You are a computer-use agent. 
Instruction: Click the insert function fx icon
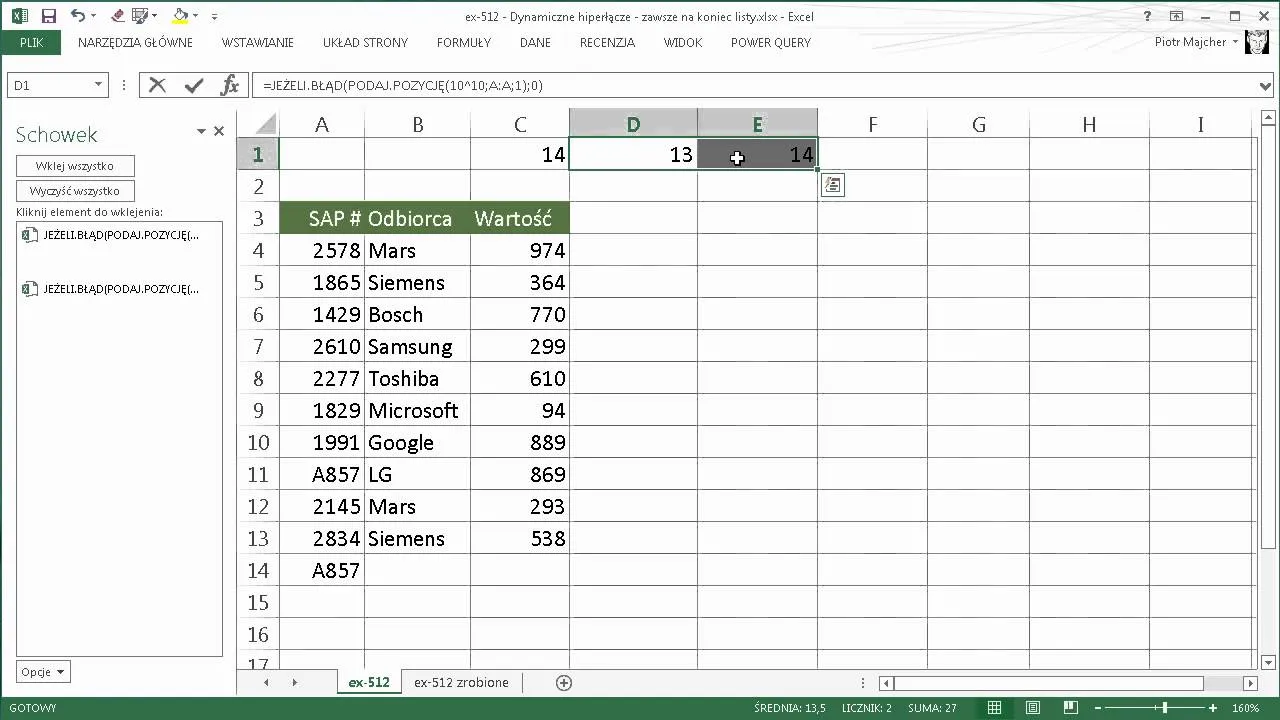pos(230,85)
